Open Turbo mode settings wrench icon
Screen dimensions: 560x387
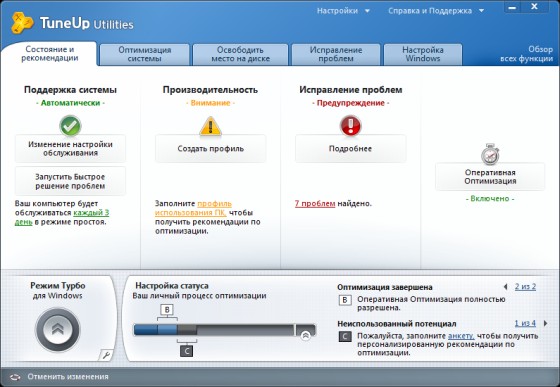(x=106, y=355)
